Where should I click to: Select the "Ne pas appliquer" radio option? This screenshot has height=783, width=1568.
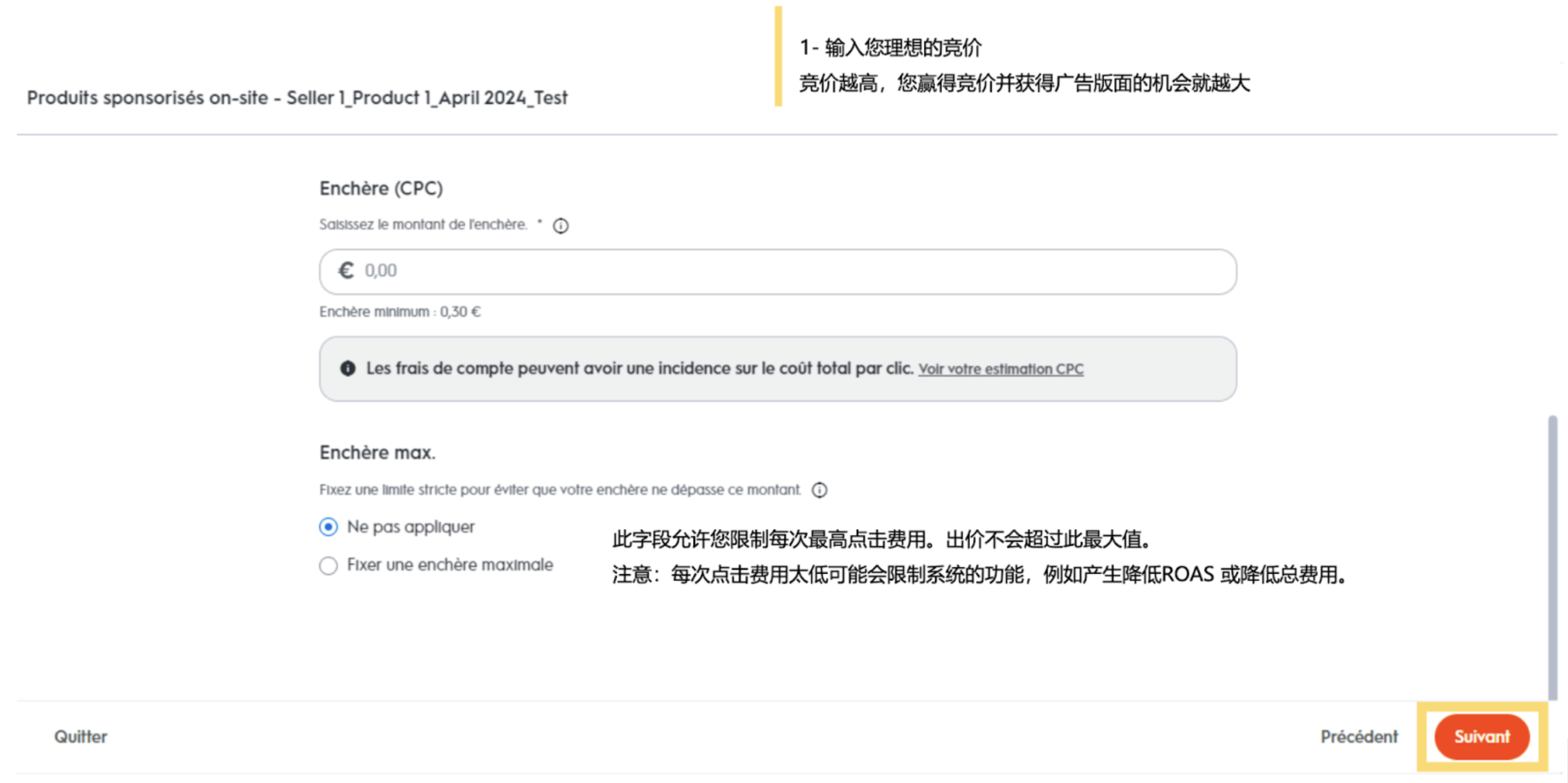click(329, 527)
